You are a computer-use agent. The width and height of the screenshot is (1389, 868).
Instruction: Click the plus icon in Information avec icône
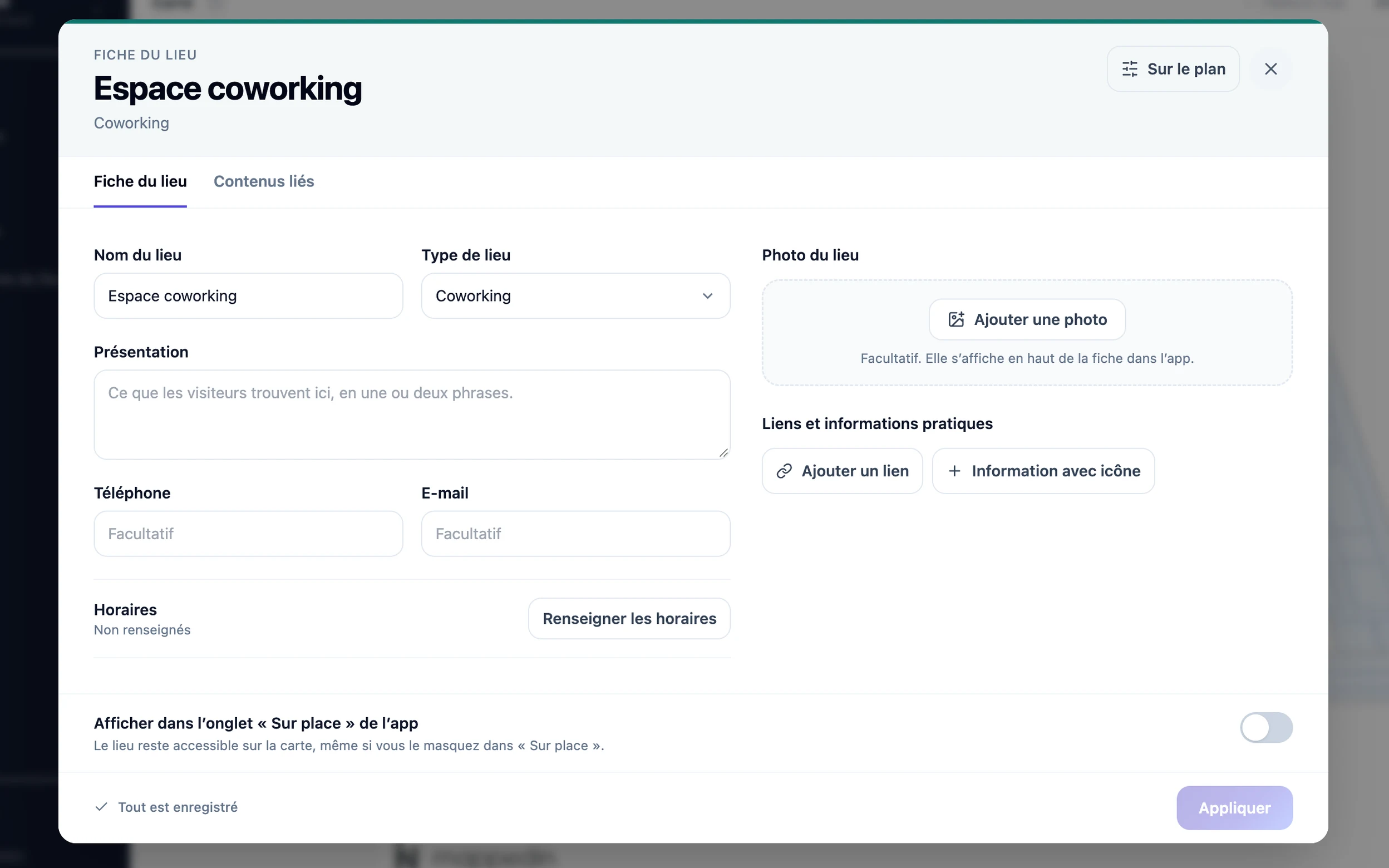(954, 471)
